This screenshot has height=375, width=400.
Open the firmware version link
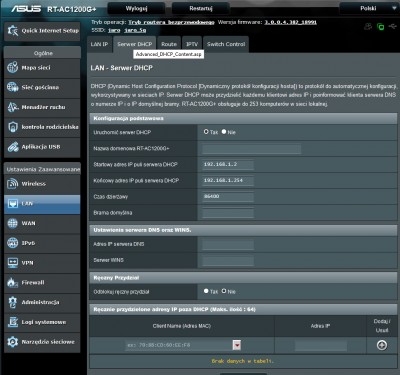point(291,22)
